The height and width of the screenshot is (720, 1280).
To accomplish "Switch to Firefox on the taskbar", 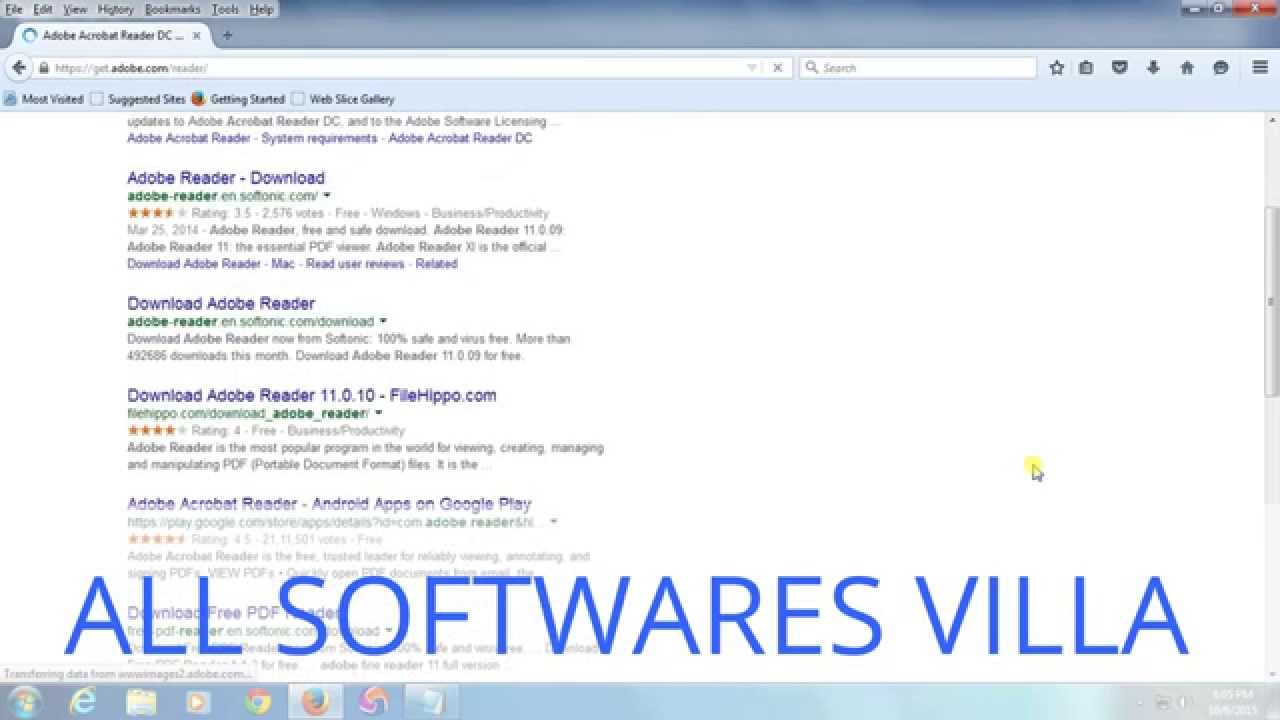I will tap(315, 702).
